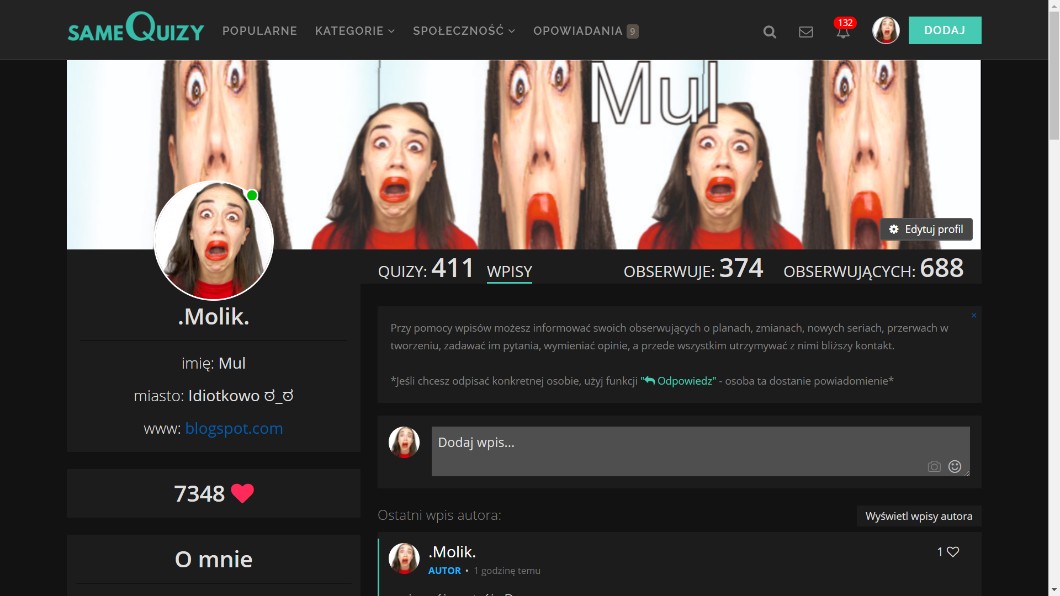Click the camera icon in post box
Viewport: 1060px width, 596px height.
[x=934, y=467]
